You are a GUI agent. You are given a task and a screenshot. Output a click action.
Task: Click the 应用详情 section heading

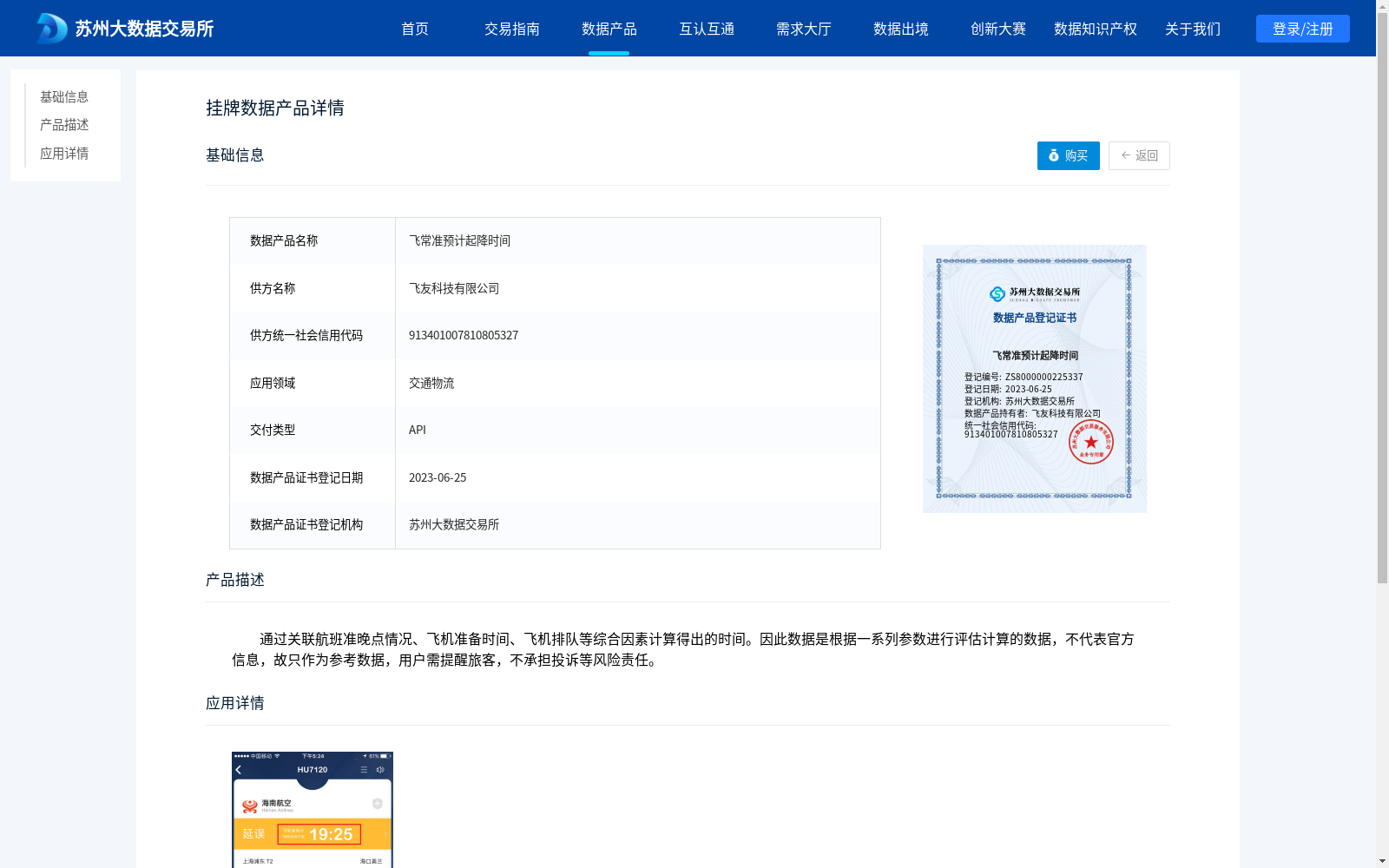(235, 703)
